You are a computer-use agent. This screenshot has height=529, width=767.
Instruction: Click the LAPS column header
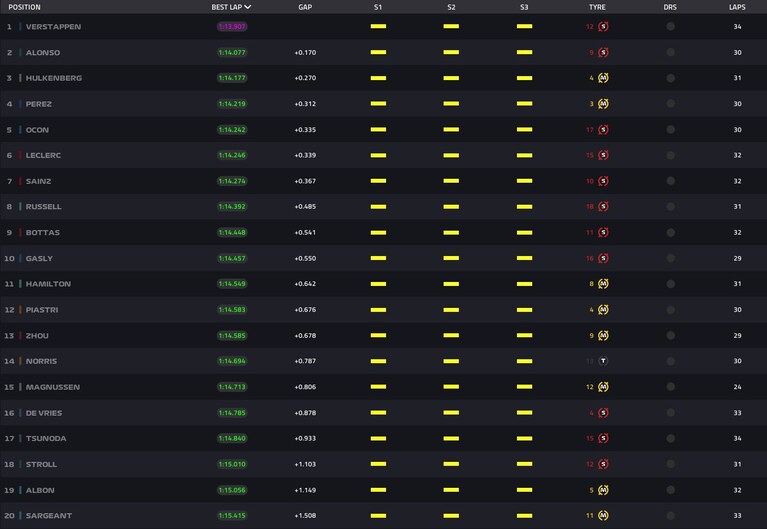tap(737, 7)
